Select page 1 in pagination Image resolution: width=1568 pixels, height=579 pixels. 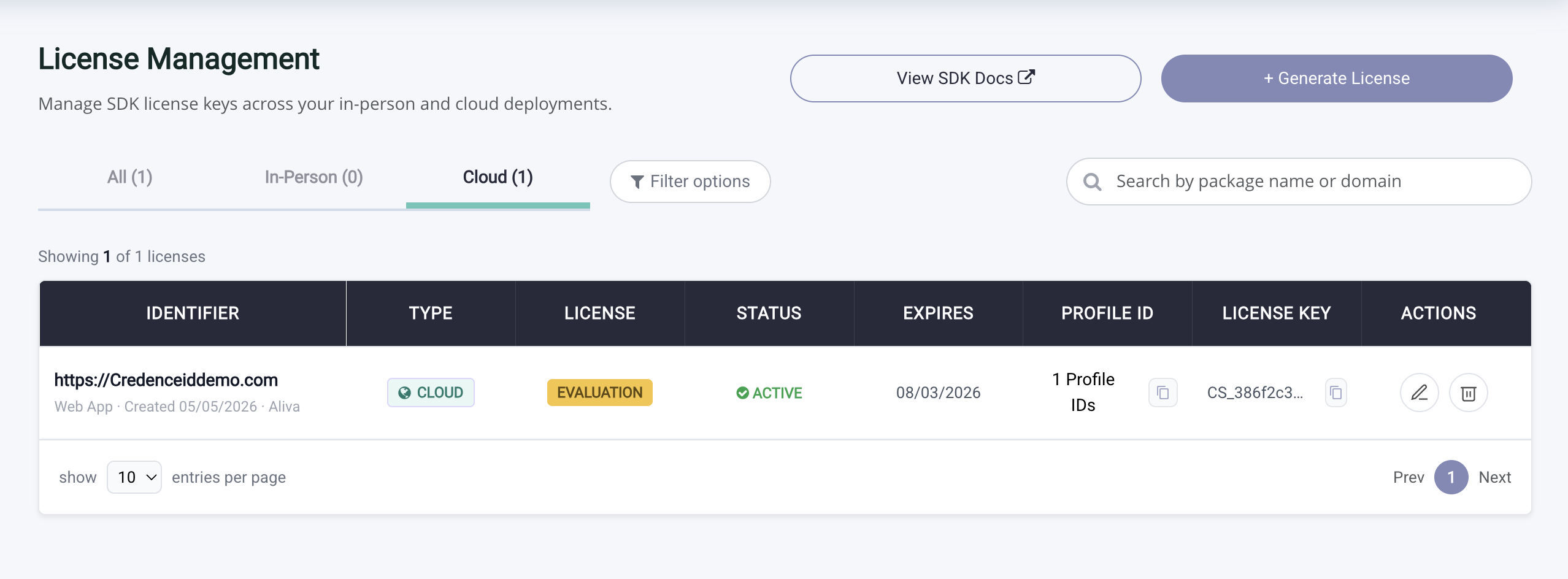point(1451,477)
